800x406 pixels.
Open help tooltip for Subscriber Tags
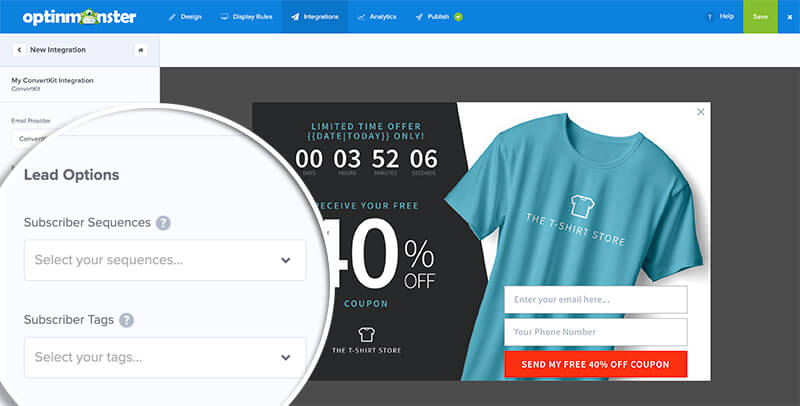click(127, 320)
